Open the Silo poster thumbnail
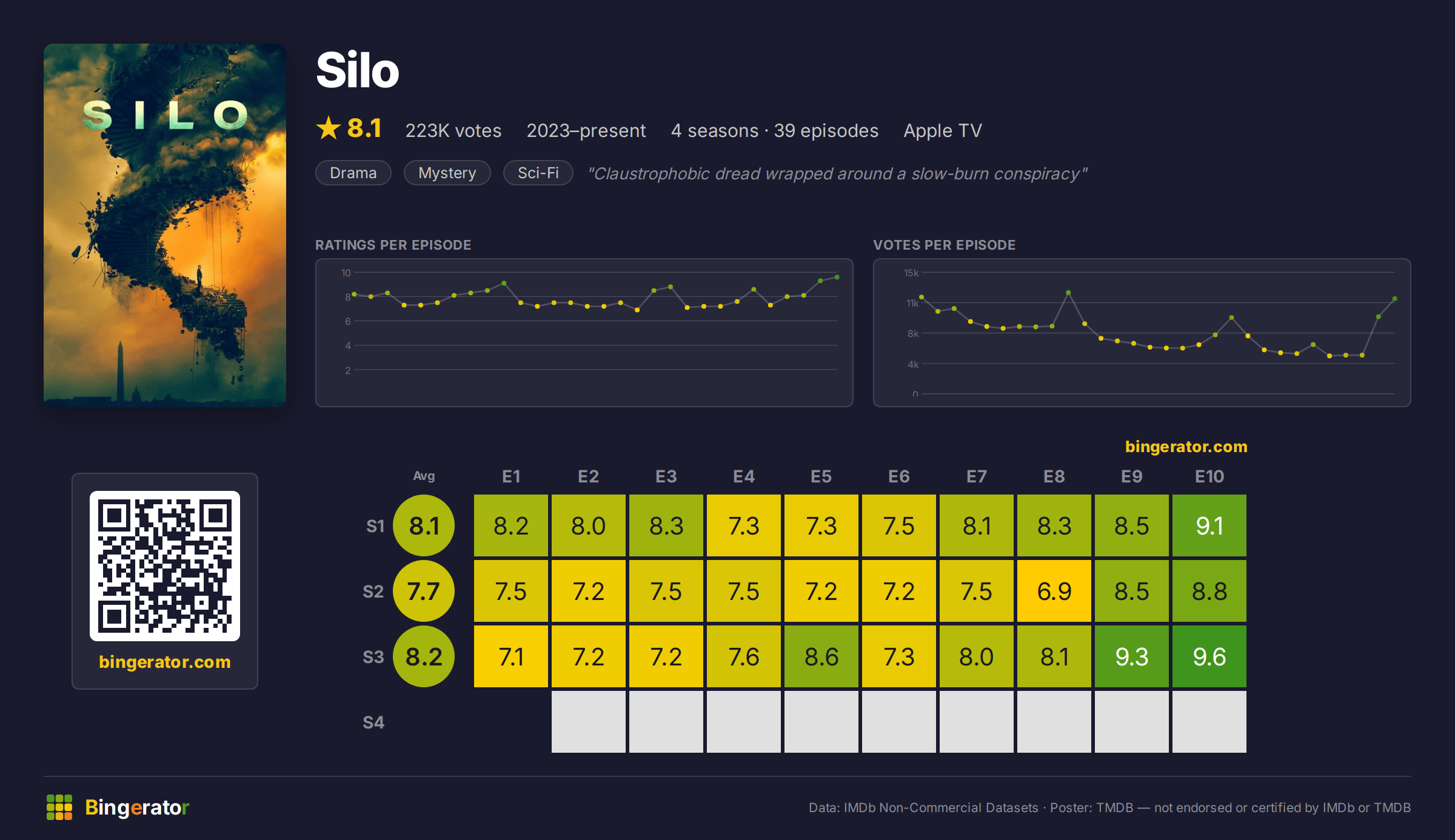 tap(165, 225)
